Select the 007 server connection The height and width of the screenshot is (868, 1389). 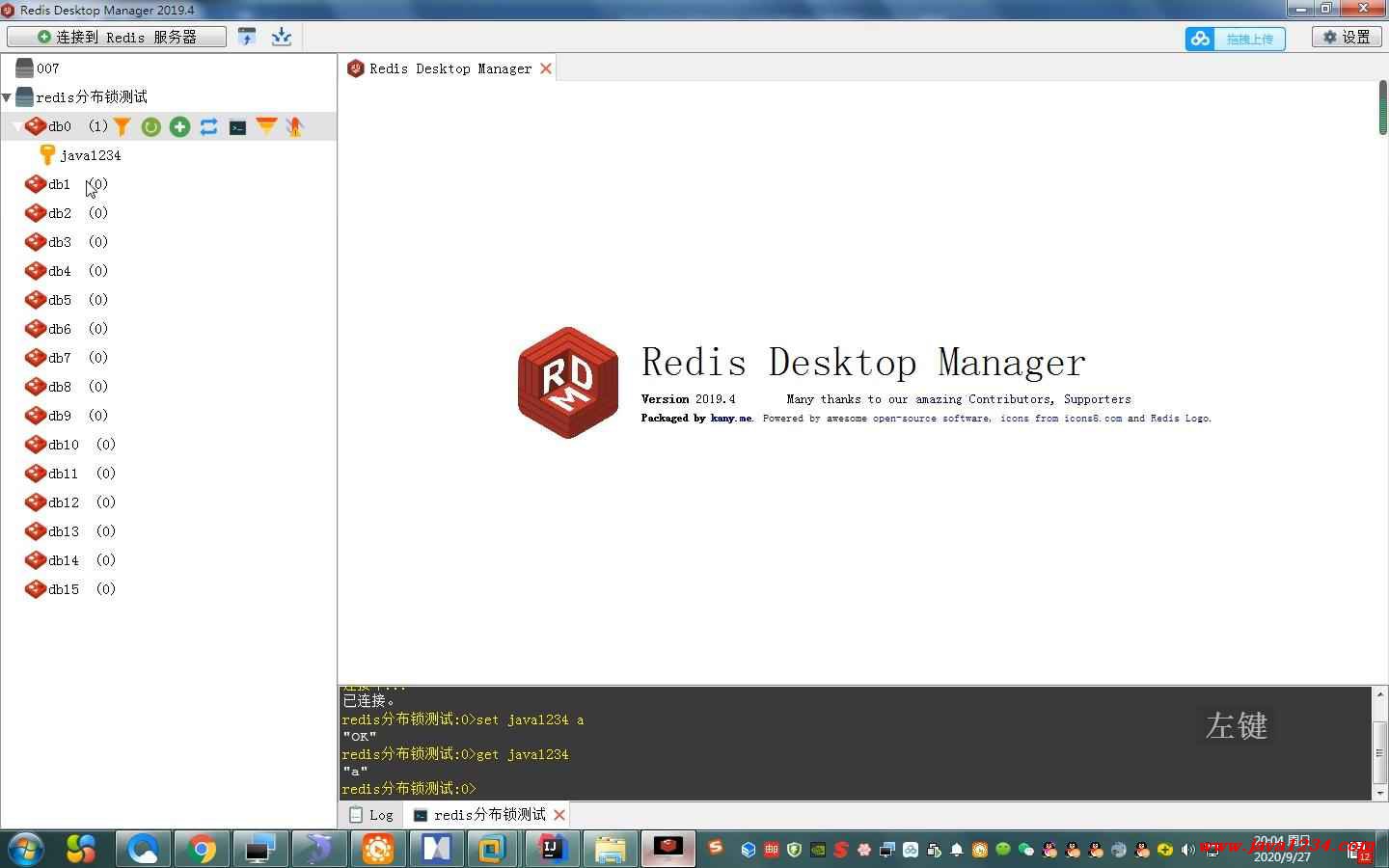[48, 68]
